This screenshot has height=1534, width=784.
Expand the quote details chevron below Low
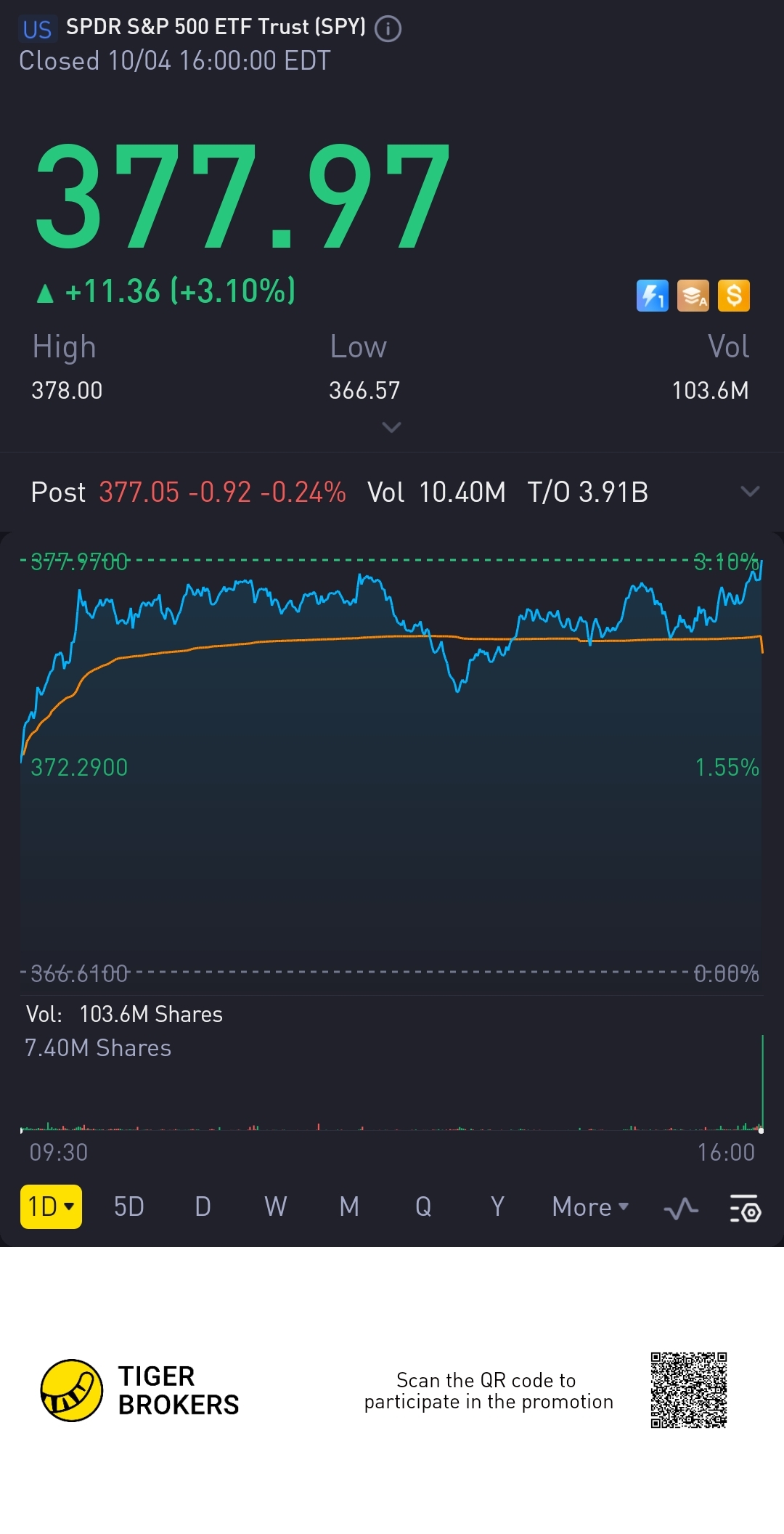click(x=391, y=427)
